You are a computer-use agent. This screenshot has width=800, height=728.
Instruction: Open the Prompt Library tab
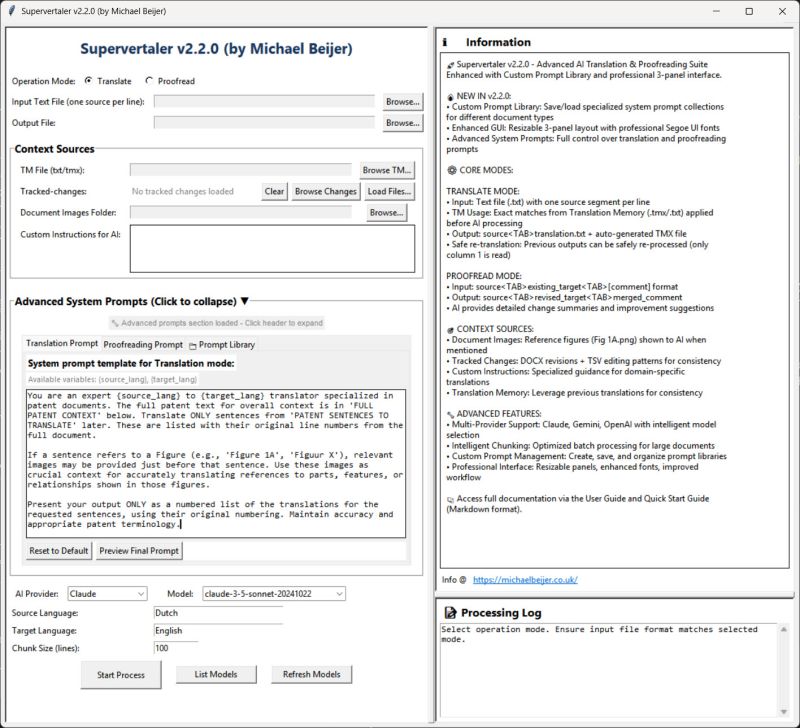(222, 345)
